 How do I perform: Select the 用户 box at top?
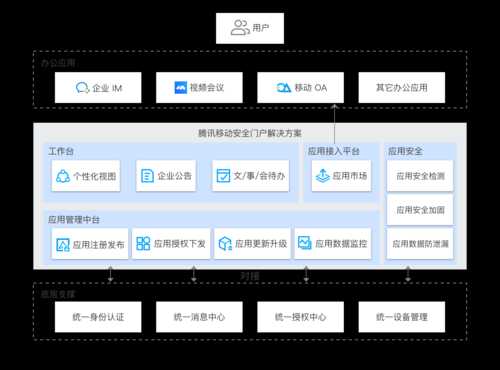(x=250, y=28)
